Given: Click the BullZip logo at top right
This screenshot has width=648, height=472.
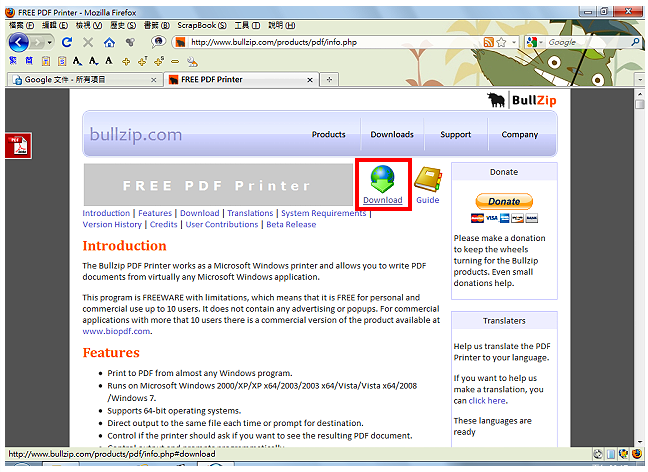Looking at the screenshot, I should 522,100.
